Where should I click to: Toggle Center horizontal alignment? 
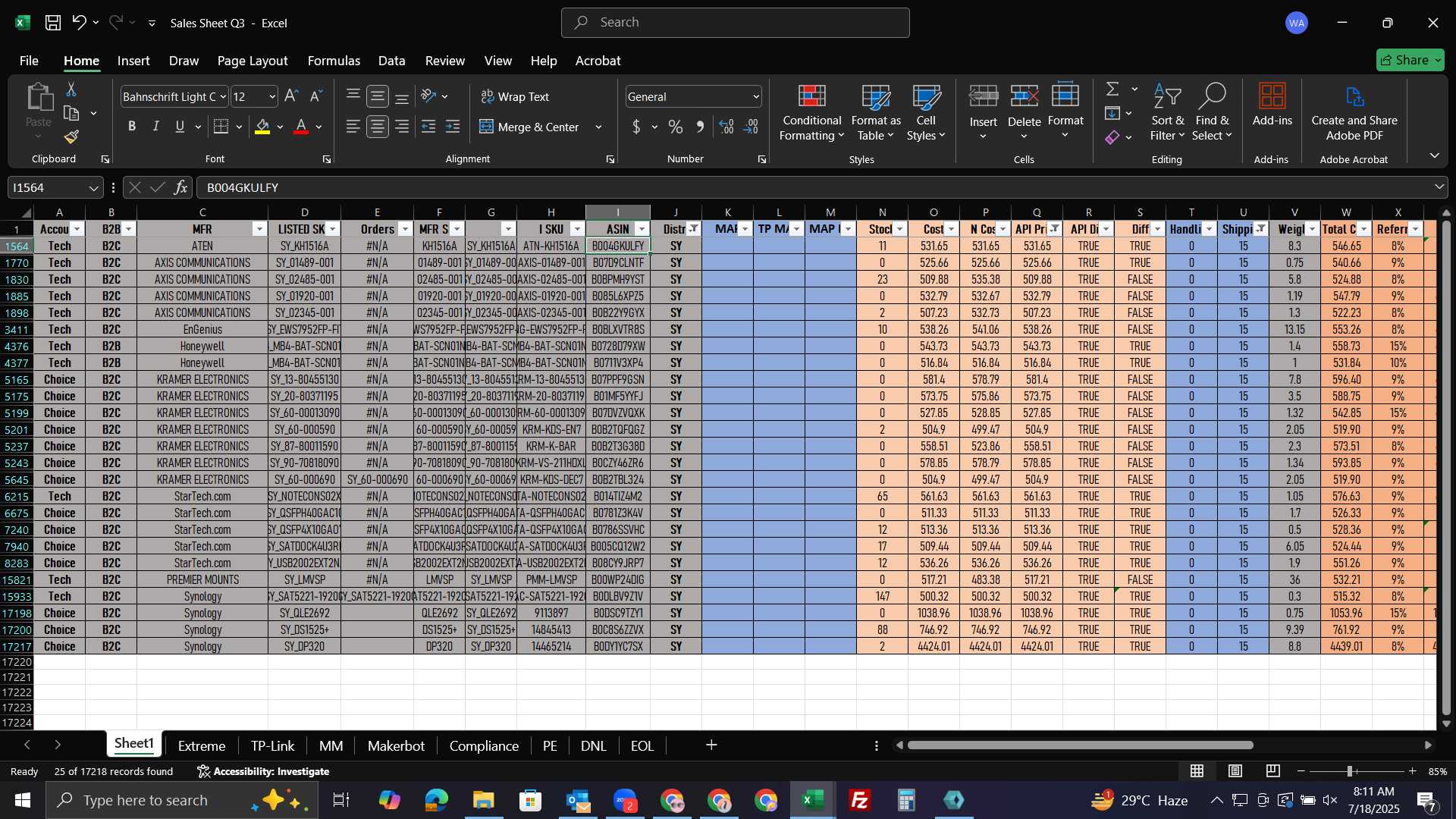click(378, 127)
